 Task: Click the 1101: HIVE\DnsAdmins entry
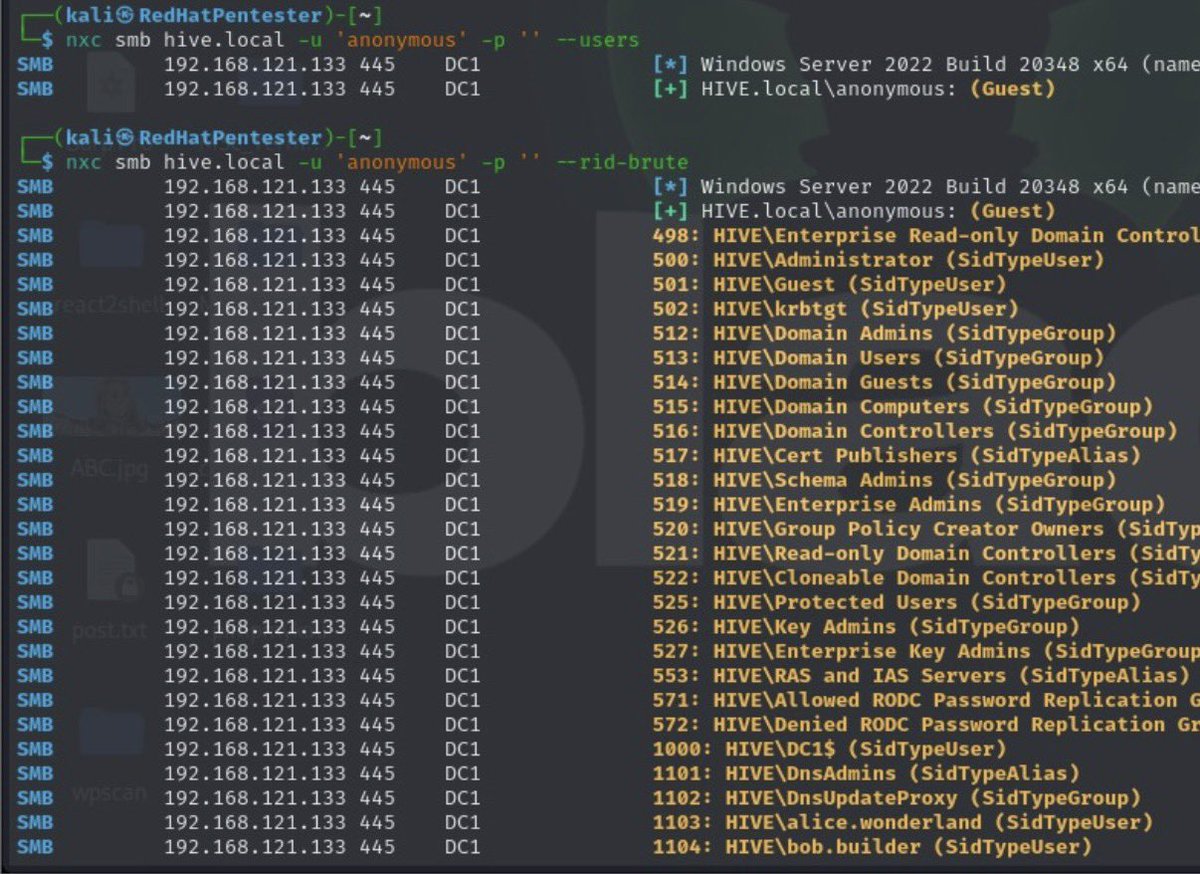pos(866,773)
